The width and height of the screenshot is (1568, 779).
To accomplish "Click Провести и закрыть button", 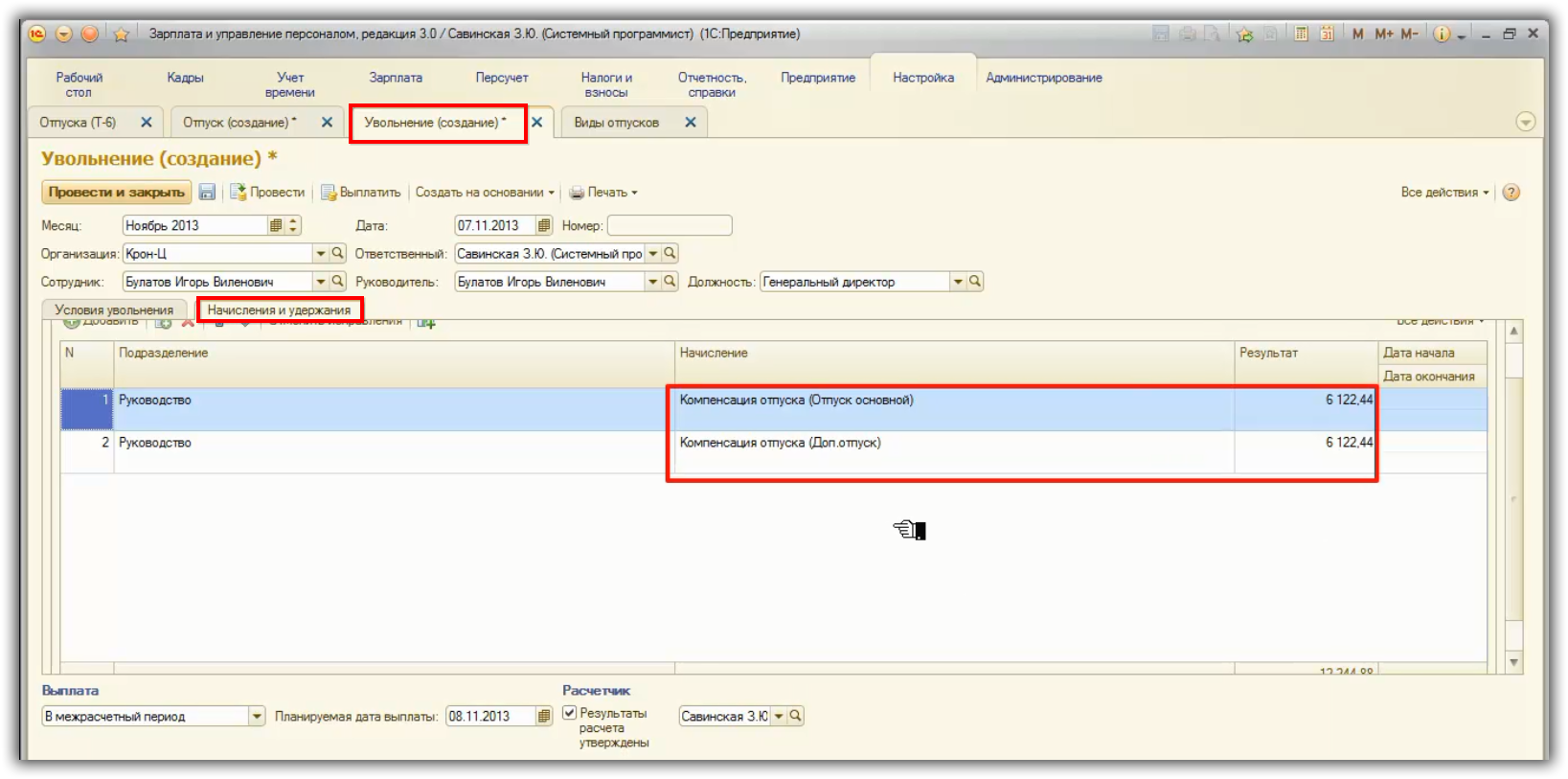I will click(116, 193).
